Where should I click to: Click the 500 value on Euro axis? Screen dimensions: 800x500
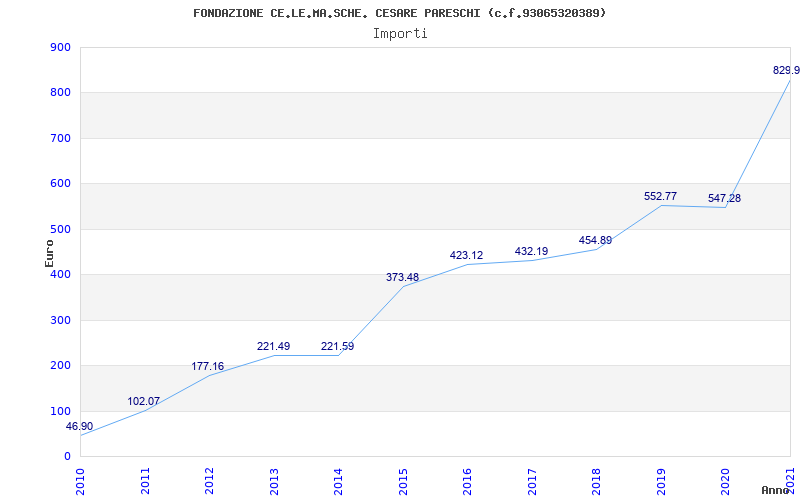(60, 229)
